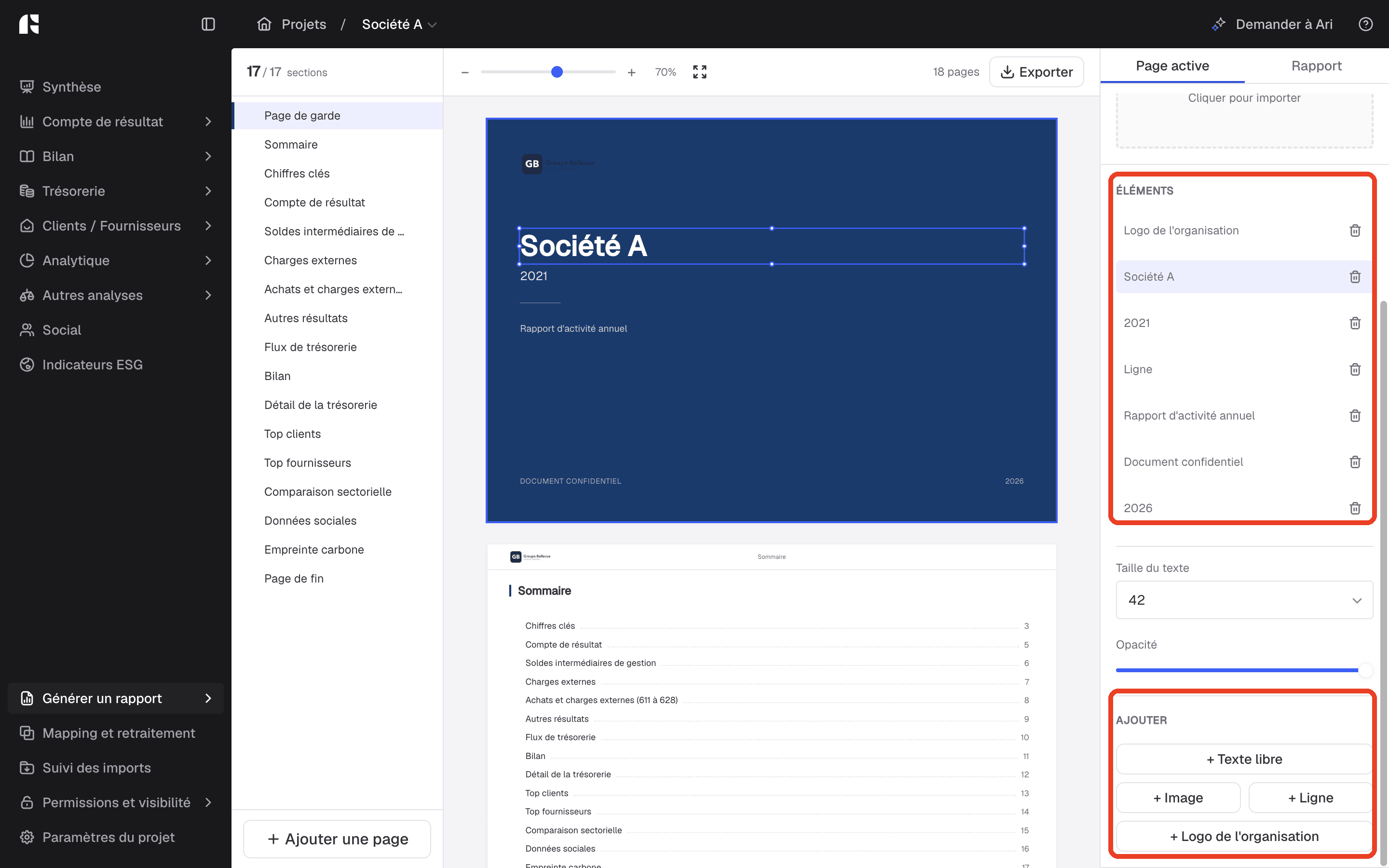Image resolution: width=1389 pixels, height=868 pixels.
Task: Click the zoom in plus icon
Action: (x=631, y=72)
